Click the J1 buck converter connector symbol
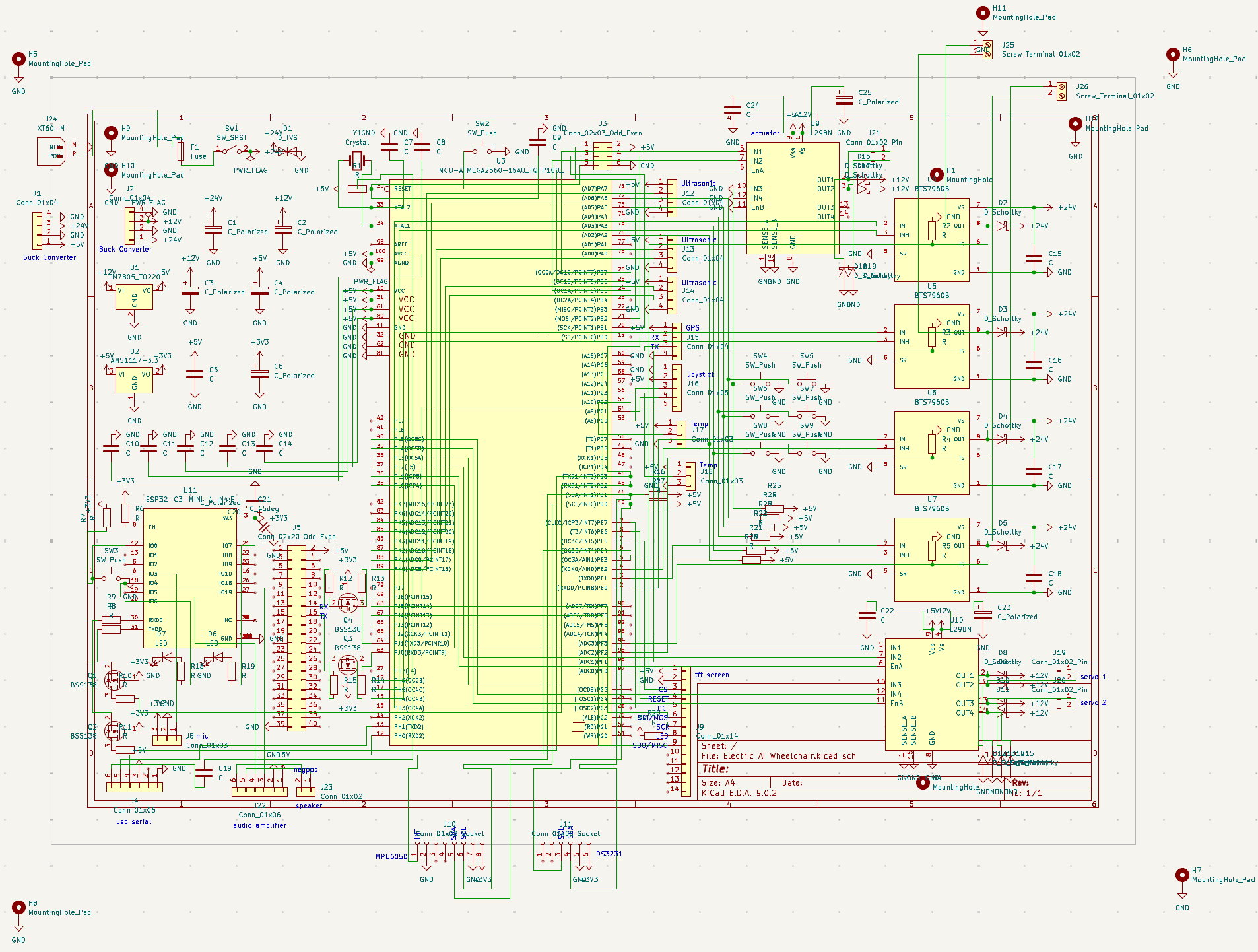 tap(37, 230)
